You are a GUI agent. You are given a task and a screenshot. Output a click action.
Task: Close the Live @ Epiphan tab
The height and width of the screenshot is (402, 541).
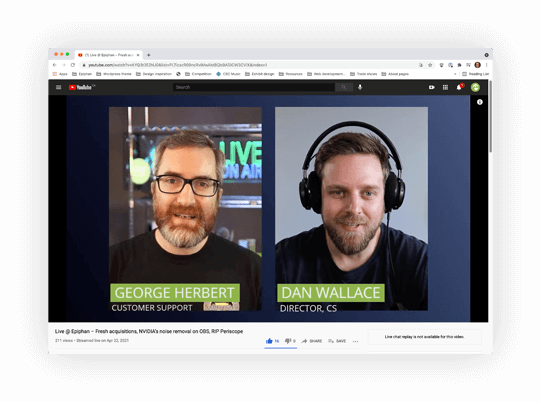click(x=138, y=55)
